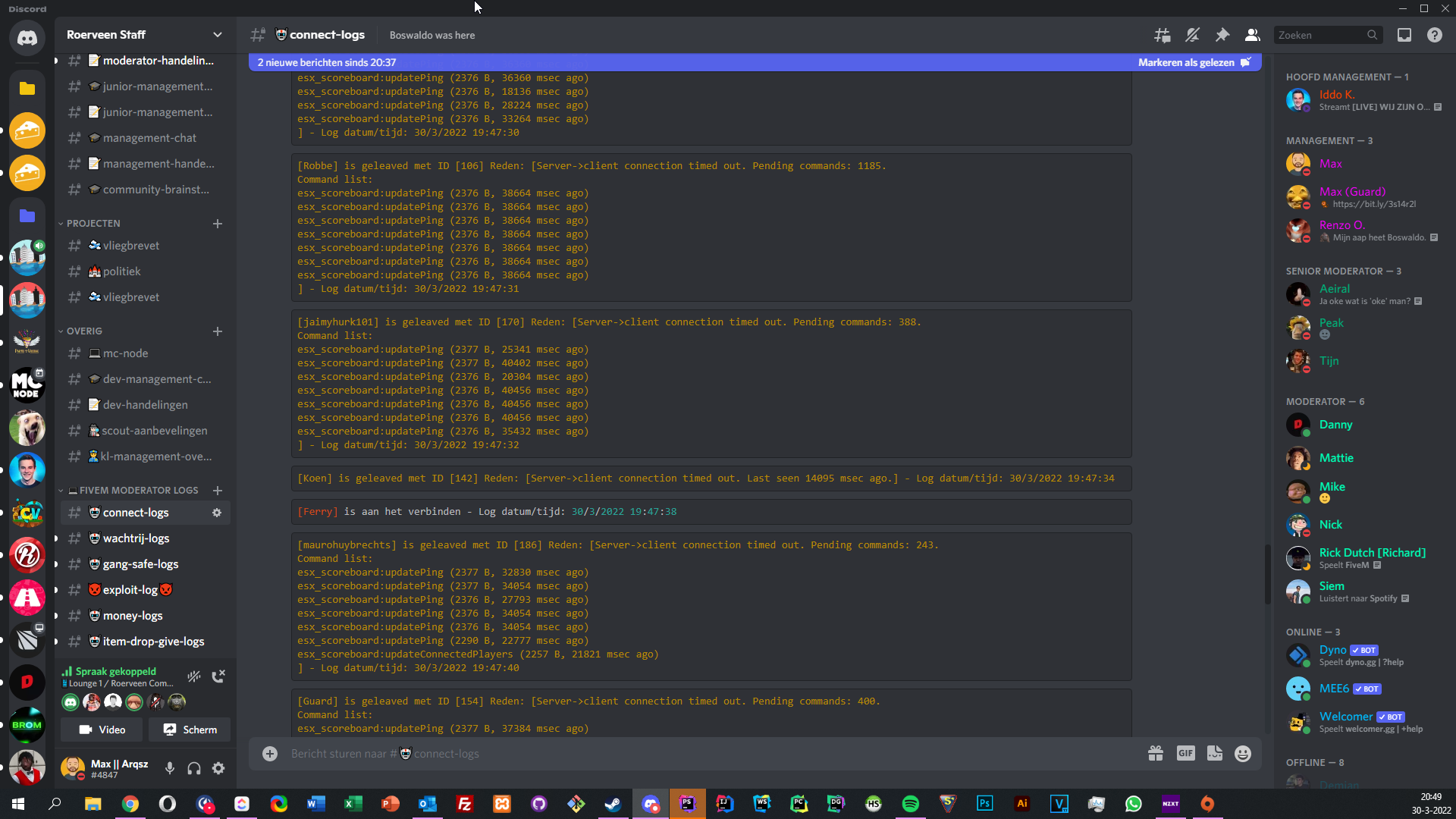Open the GIF picker
The image size is (1456, 819).
click(x=1185, y=753)
